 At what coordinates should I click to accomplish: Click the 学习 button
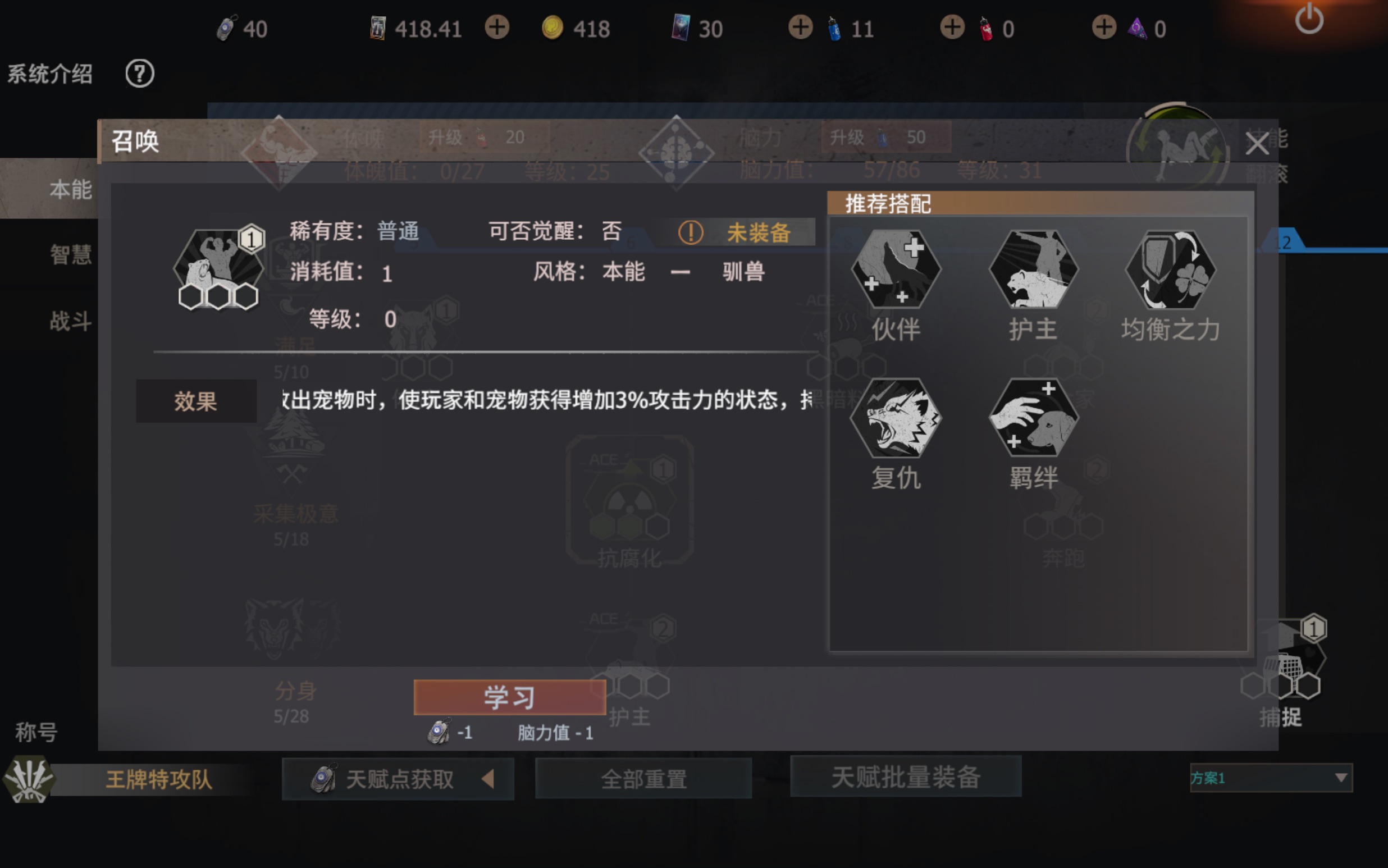(509, 697)
